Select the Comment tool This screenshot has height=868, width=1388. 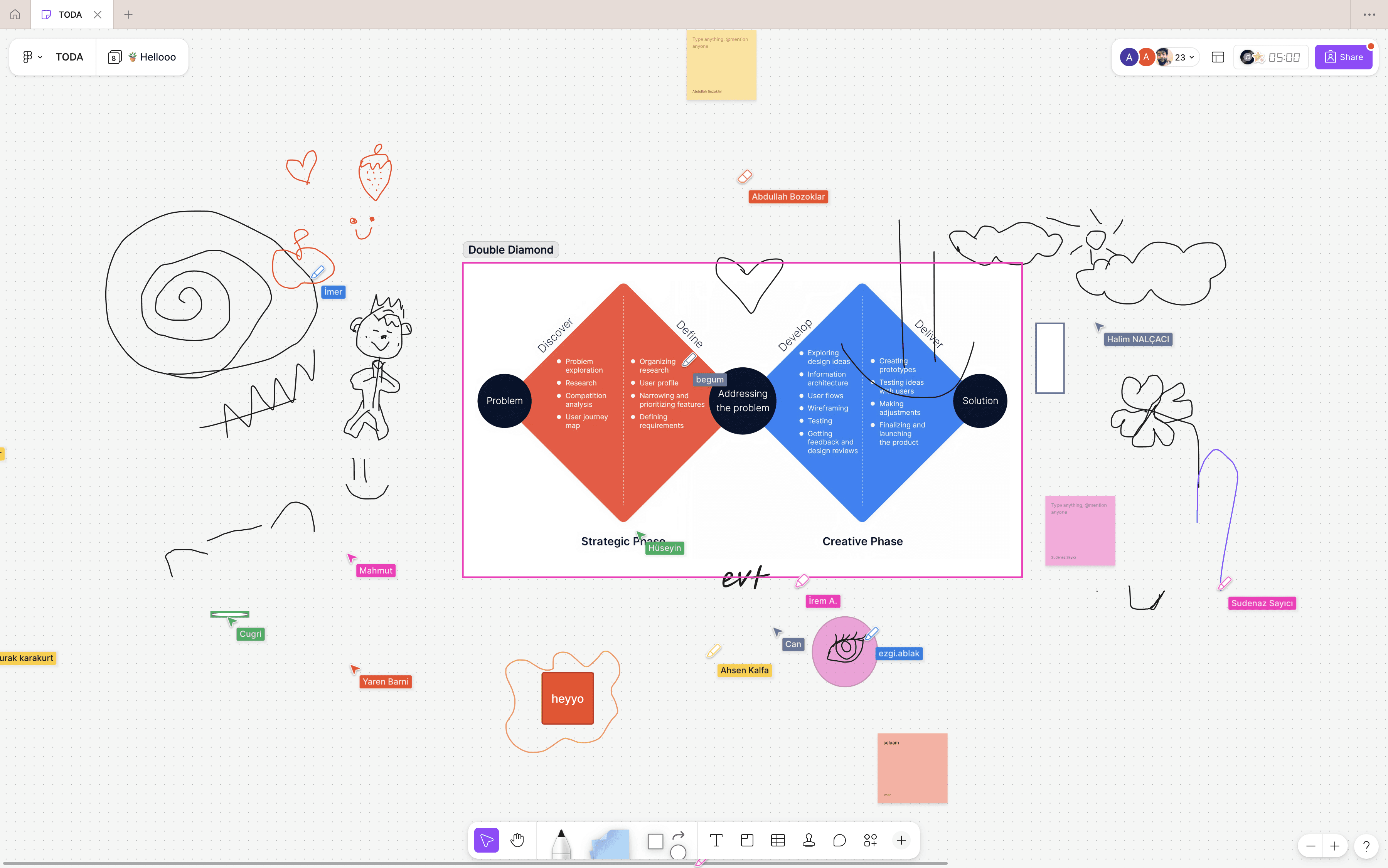[839, 841]
